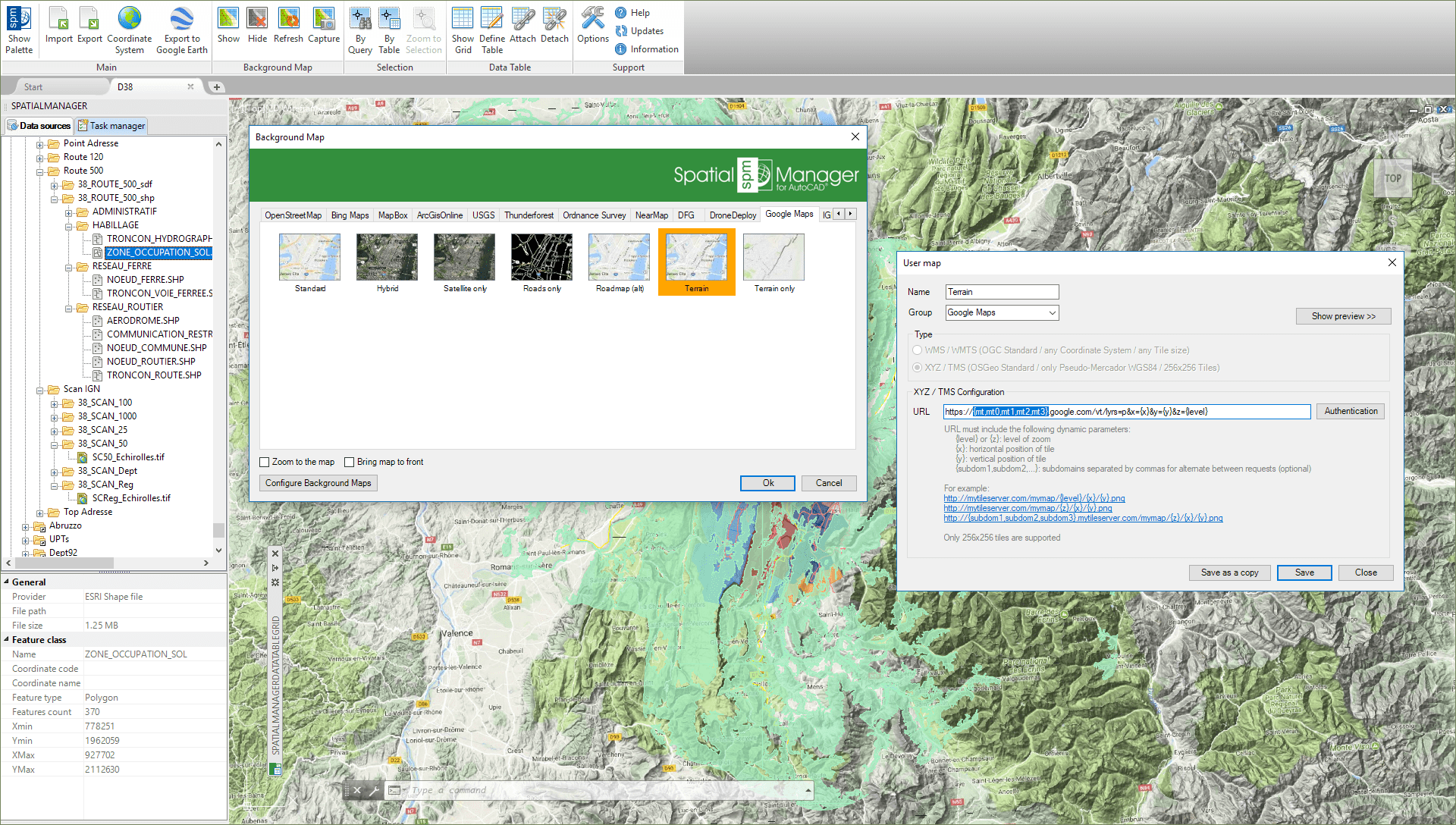The width and height of the screenshot is (1456, 825).
Task: Click the Refresh background map icon
Action: point(288,25)
